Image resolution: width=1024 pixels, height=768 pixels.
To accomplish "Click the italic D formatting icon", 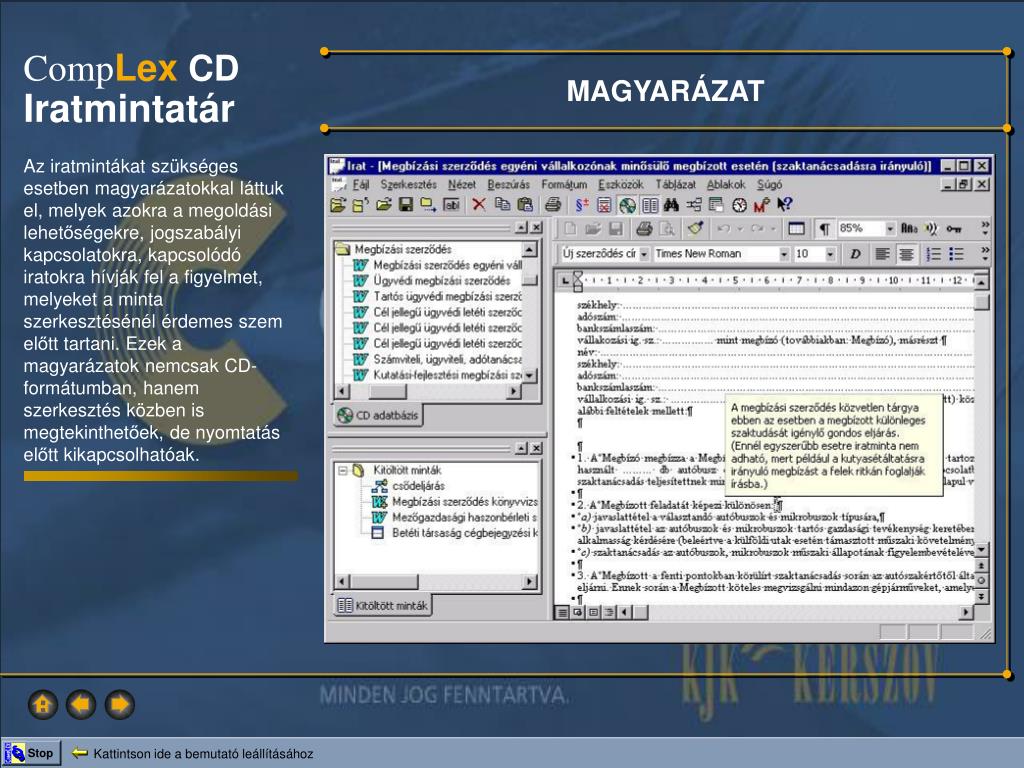I will click(x=855, y=253).
